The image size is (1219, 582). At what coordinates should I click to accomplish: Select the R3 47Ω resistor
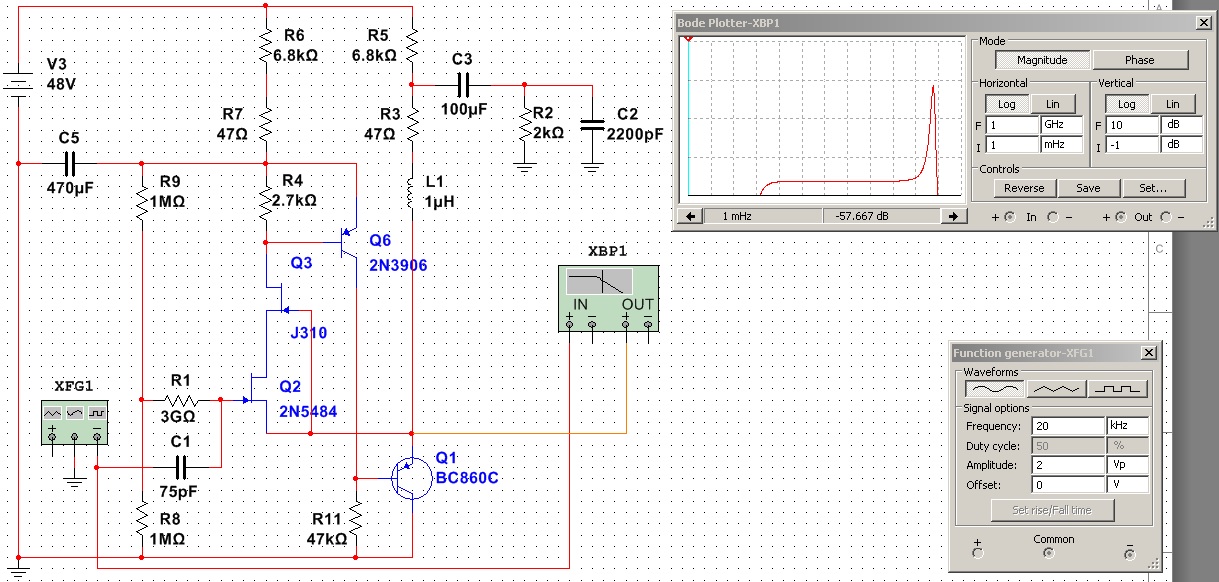pyautogui.click(x=412, y=124)
